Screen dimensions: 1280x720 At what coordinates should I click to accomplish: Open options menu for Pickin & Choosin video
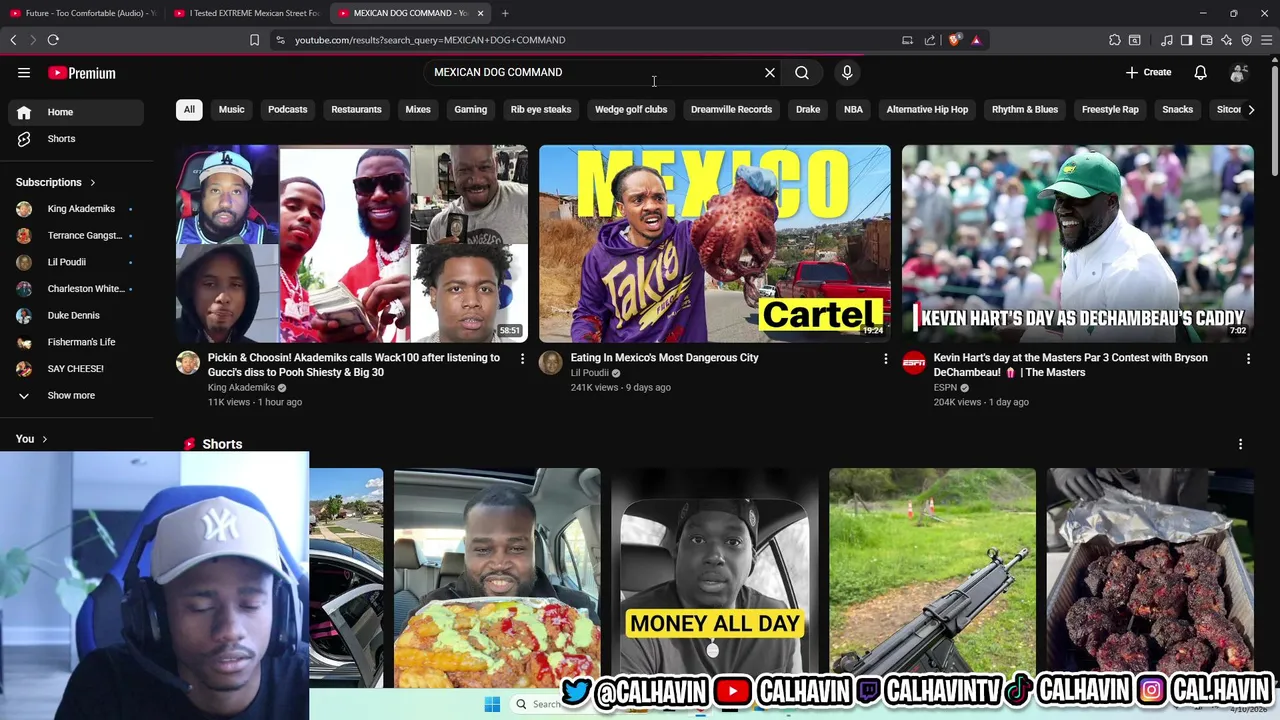(x=522, y=359)
